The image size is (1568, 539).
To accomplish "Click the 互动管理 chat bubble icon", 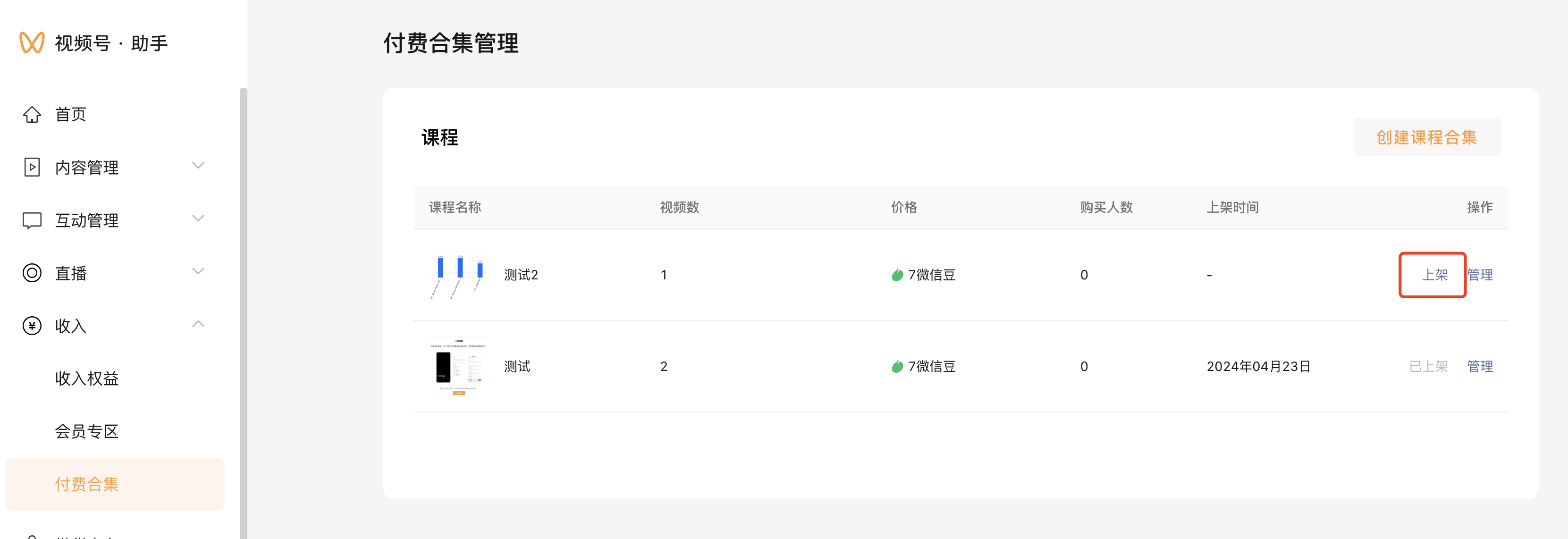I will tap(32, 220).
